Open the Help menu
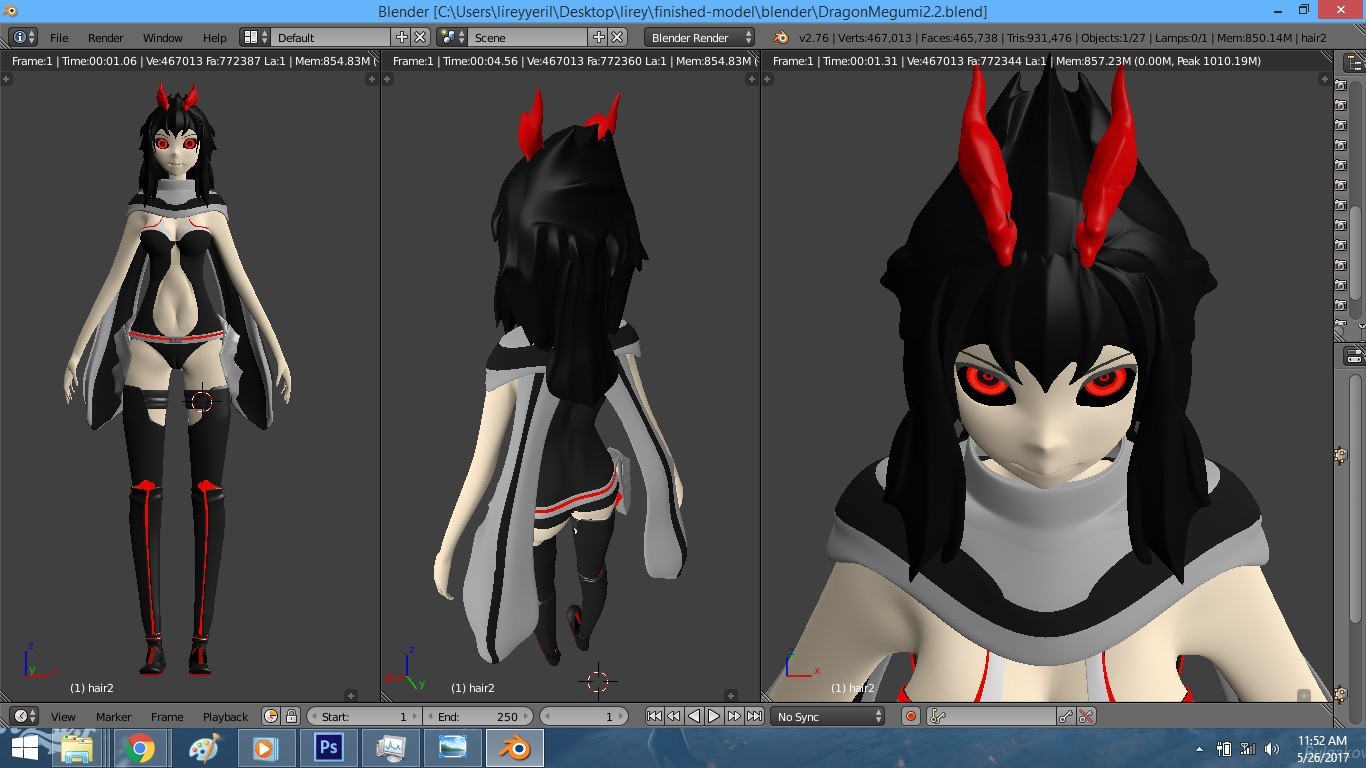 (x=214, y=37)
